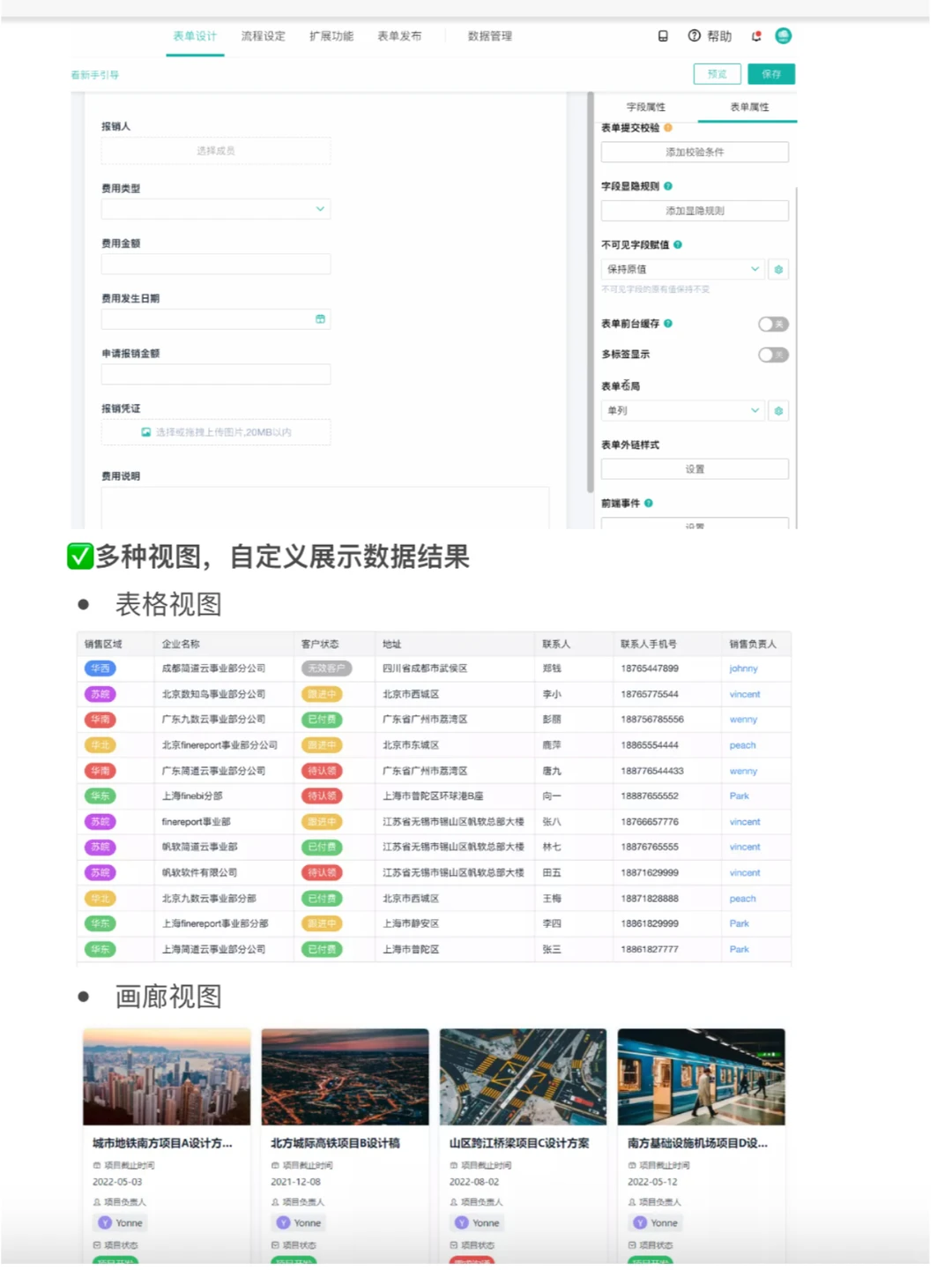Click 山区跨江桥梁项目C设计方案 card title
This screenshot has height=1270, width=952.
coord(519,1143)
